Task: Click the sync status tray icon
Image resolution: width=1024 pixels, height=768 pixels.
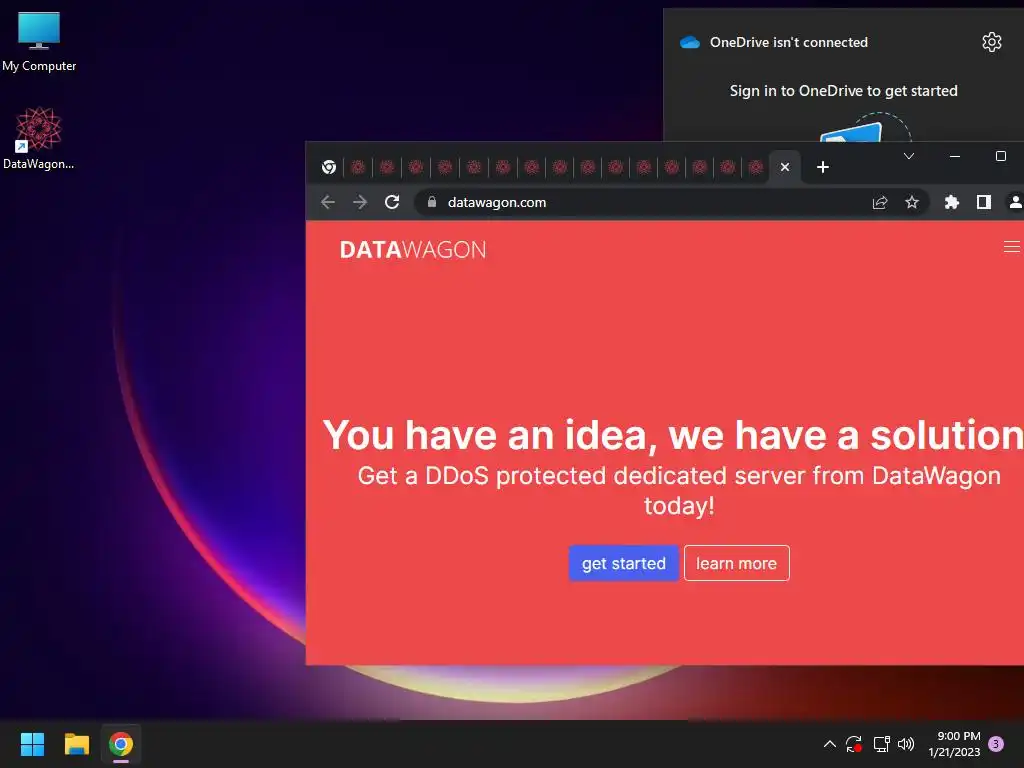Action: pyautogui.click(x=854, y=744)
